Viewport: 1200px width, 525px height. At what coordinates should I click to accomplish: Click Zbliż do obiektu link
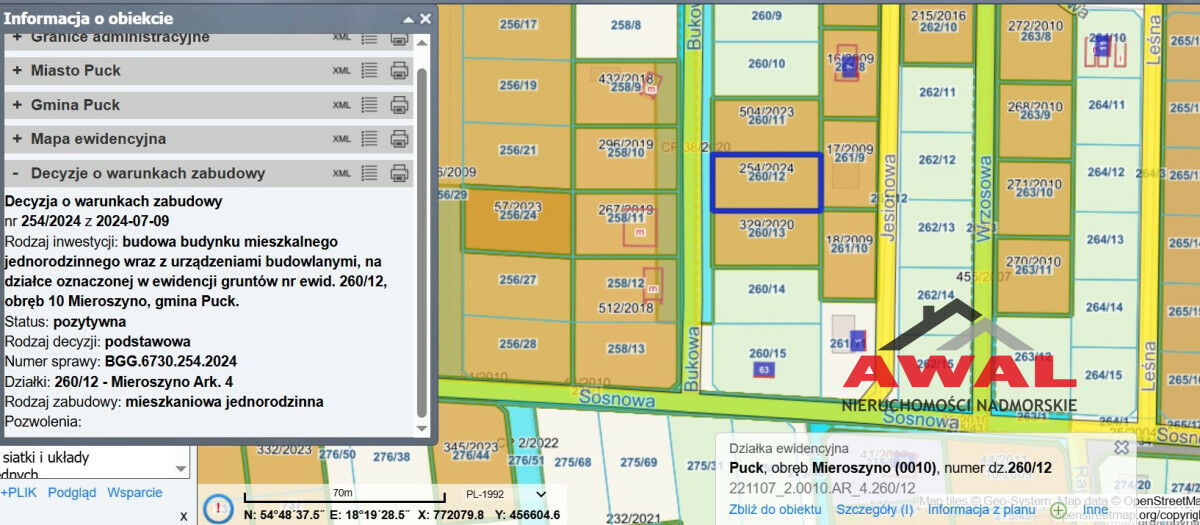click(x=776, y=509)
